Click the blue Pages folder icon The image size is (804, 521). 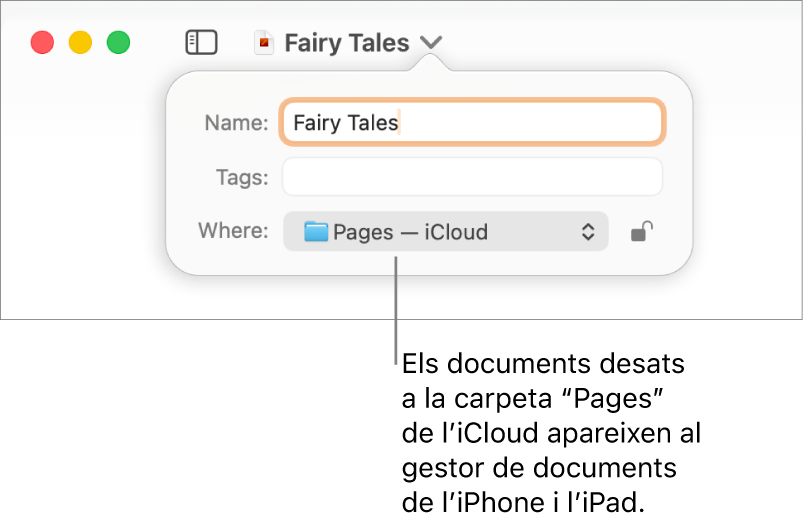(316, 231)
